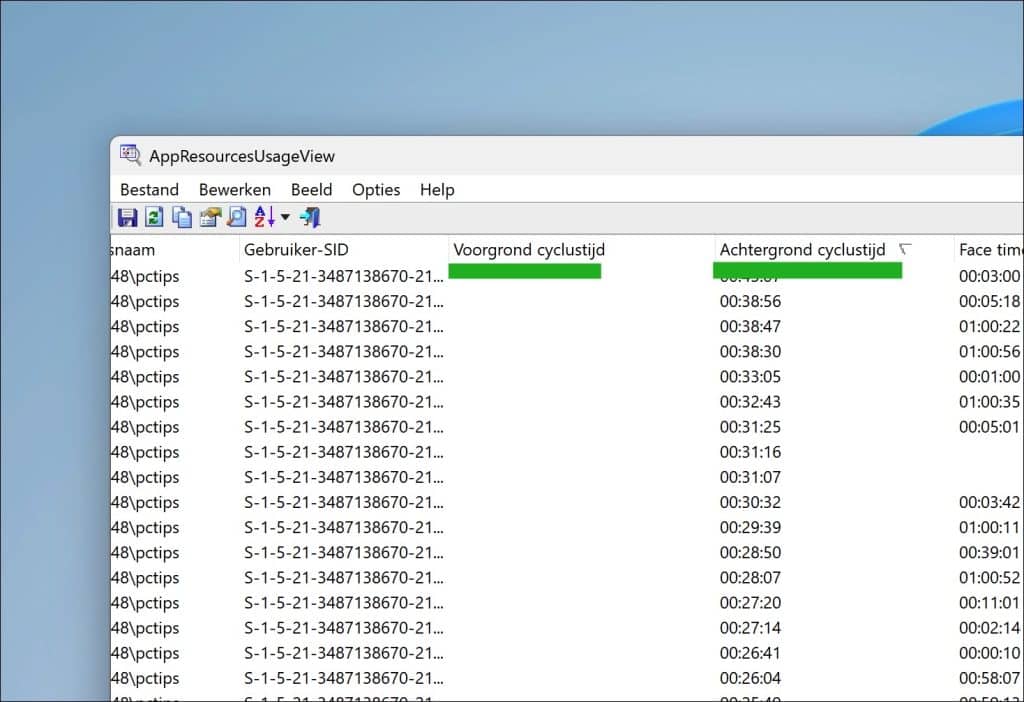The height and width of the screenshot is (702, 1024).
Task: Sort by the Gebruiker-SID column header
Action: point(344,249)
